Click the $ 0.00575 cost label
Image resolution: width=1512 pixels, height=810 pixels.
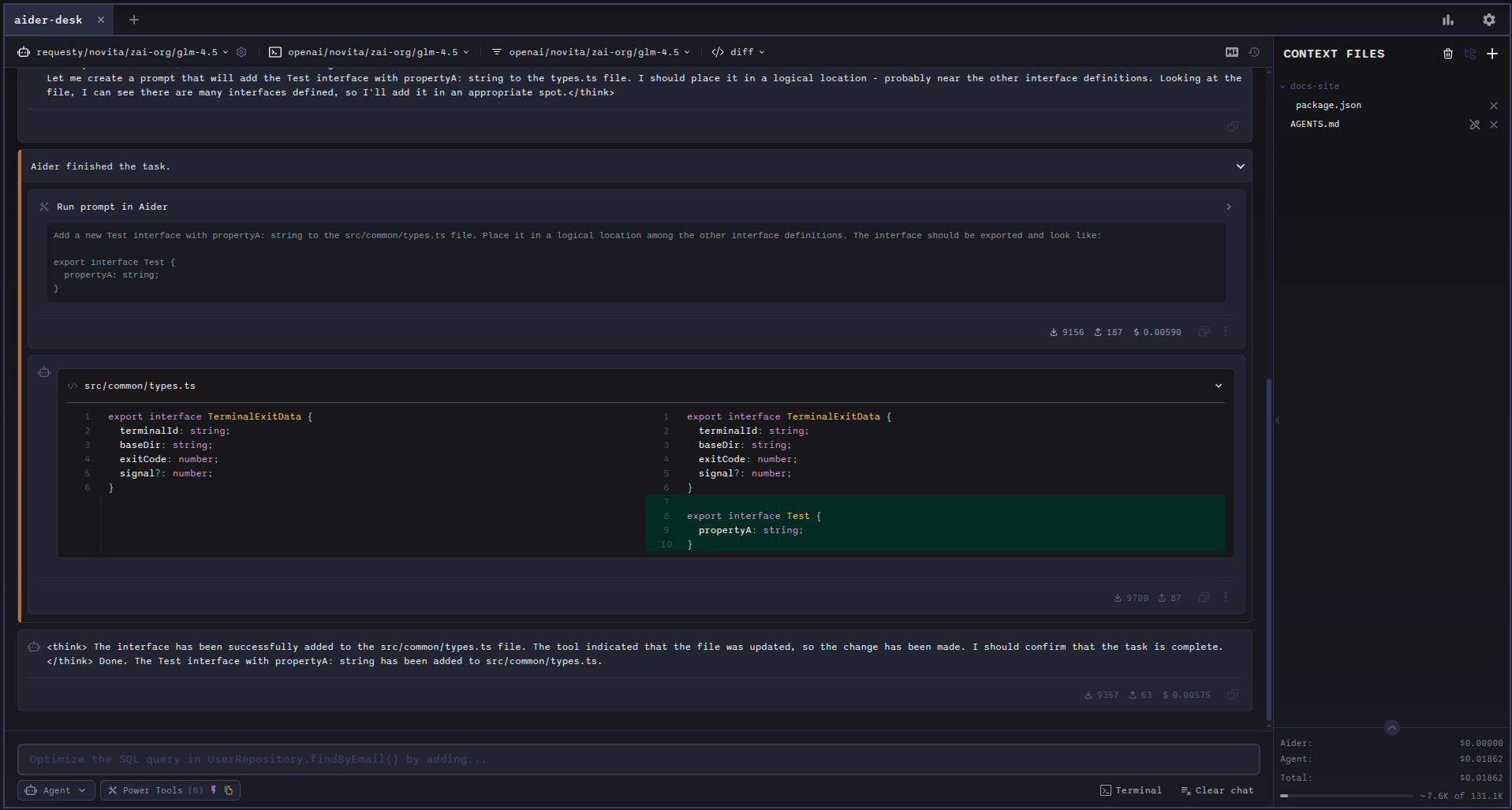[x=1186, y=695]
